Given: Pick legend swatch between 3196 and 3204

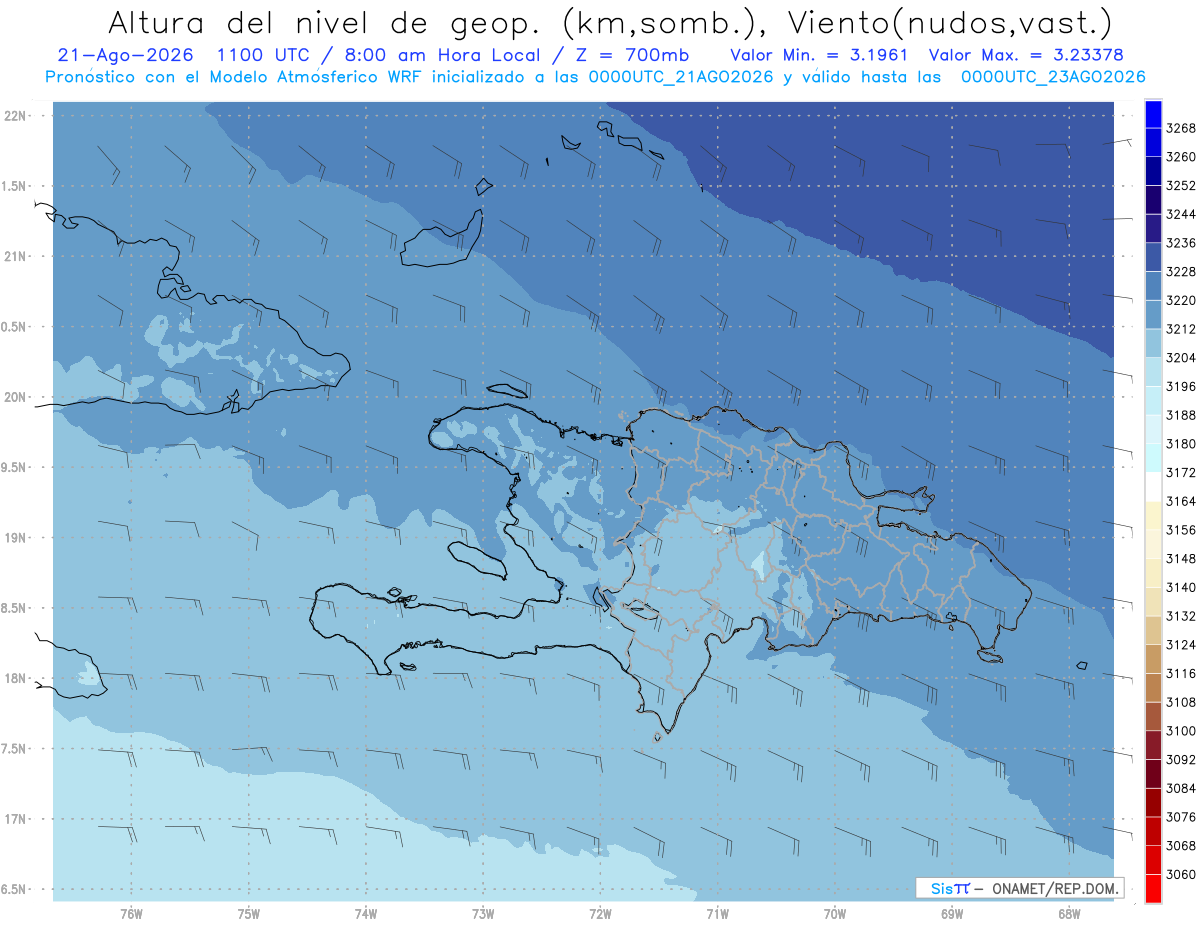Looking at the screenshot, I should click(1153, 371).
